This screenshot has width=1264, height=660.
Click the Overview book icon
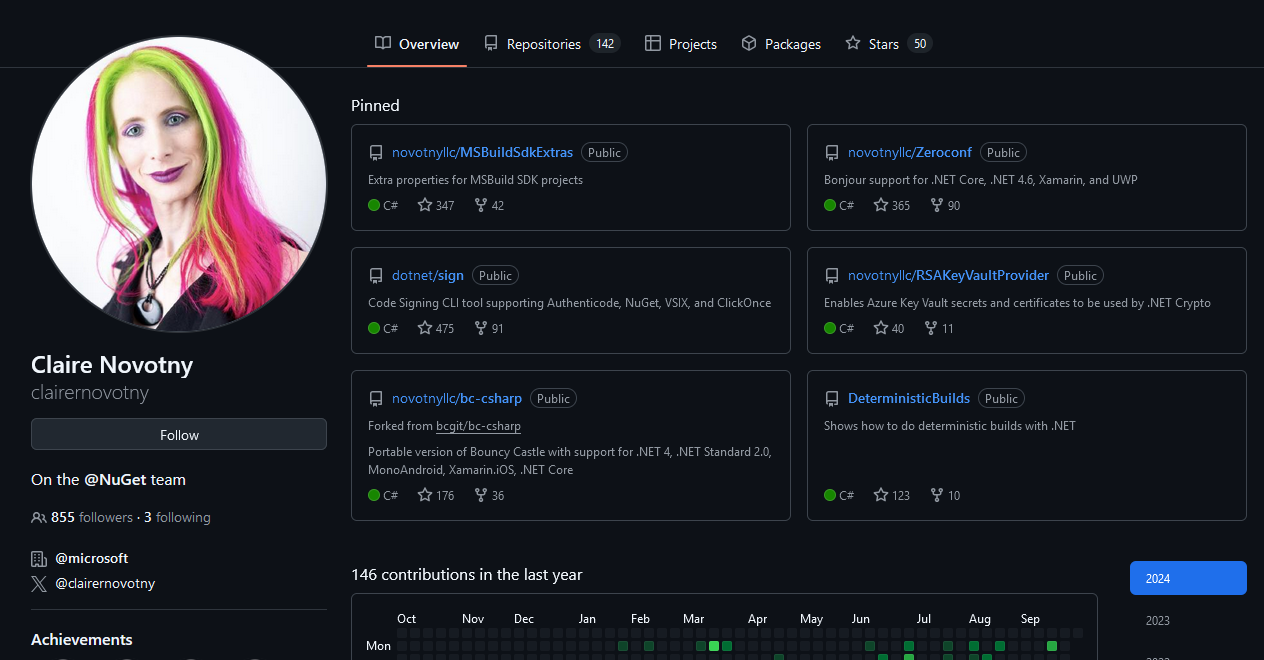click(383, 43)
